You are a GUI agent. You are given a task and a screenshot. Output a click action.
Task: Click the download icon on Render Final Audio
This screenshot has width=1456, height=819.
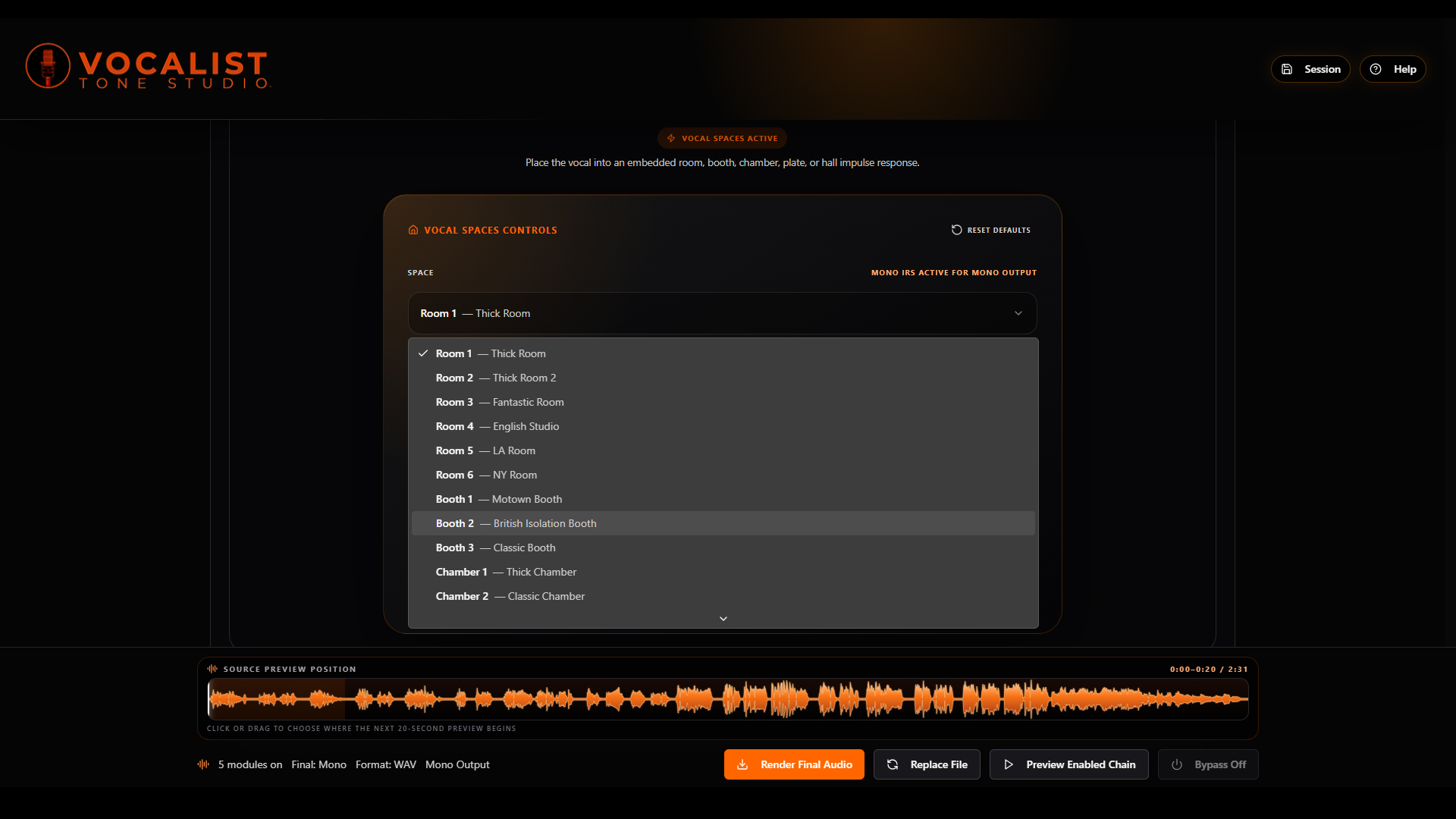click(743, 764)
